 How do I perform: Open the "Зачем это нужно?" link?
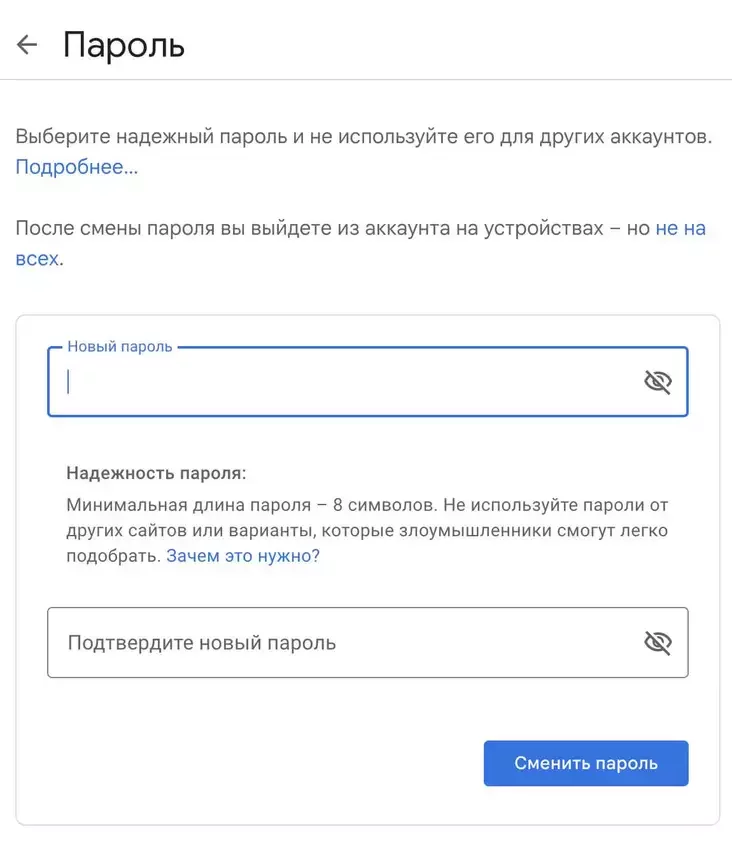pos(243,556)
